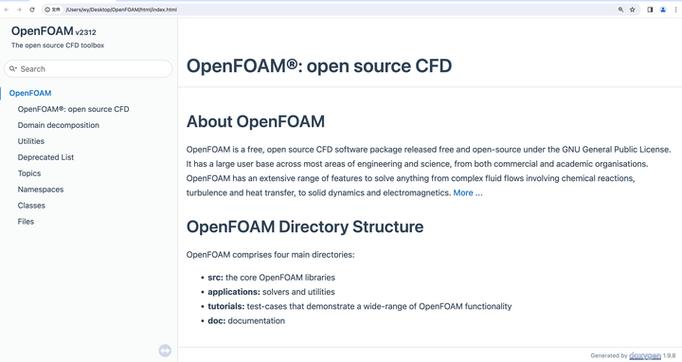Open the Files sidebar entry
The width and height of the screenshot is (682, 362).
(x=26, y=222)
